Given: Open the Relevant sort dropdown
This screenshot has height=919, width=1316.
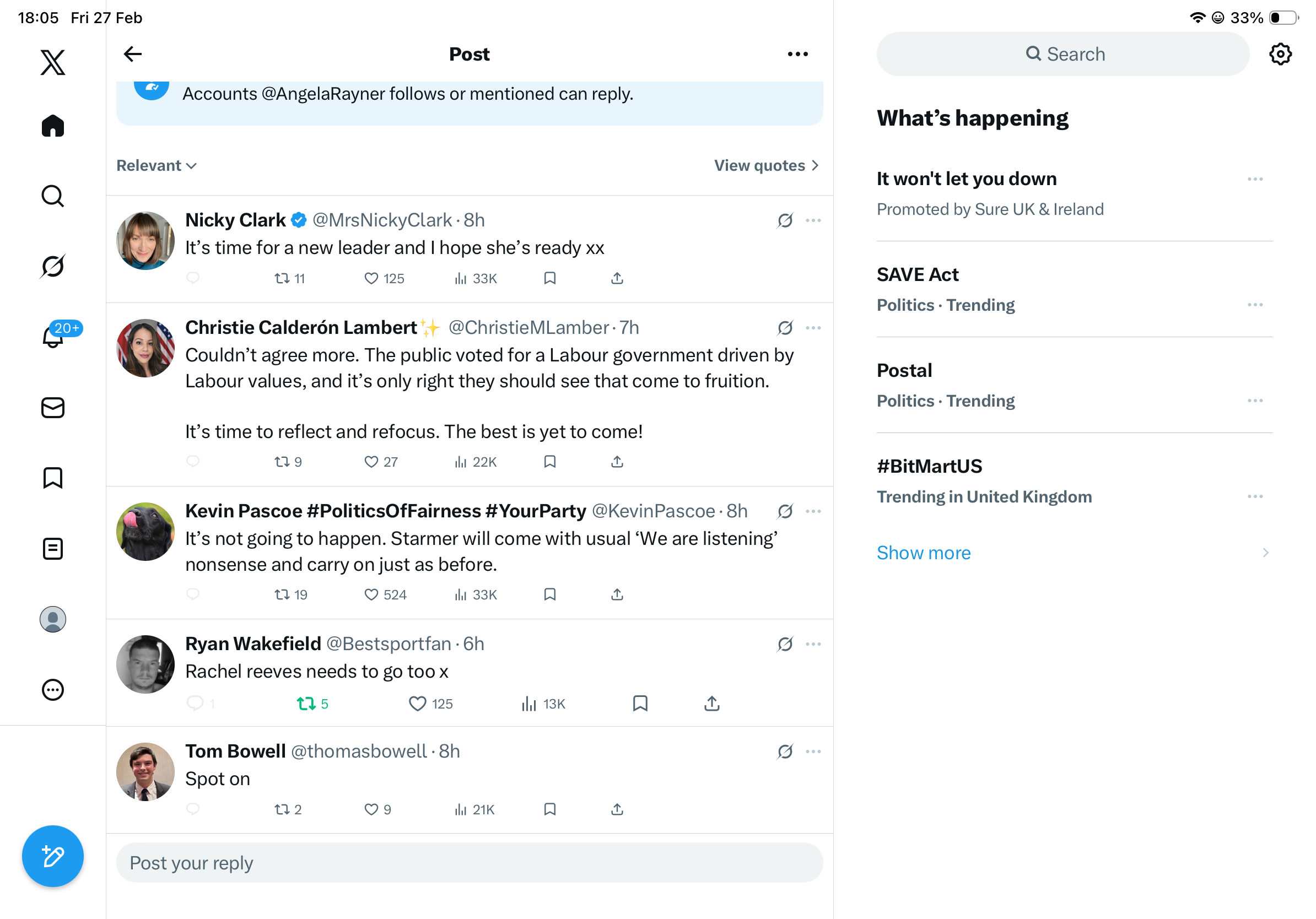Looking at the screenshot, I should click(x=157, y=166).
